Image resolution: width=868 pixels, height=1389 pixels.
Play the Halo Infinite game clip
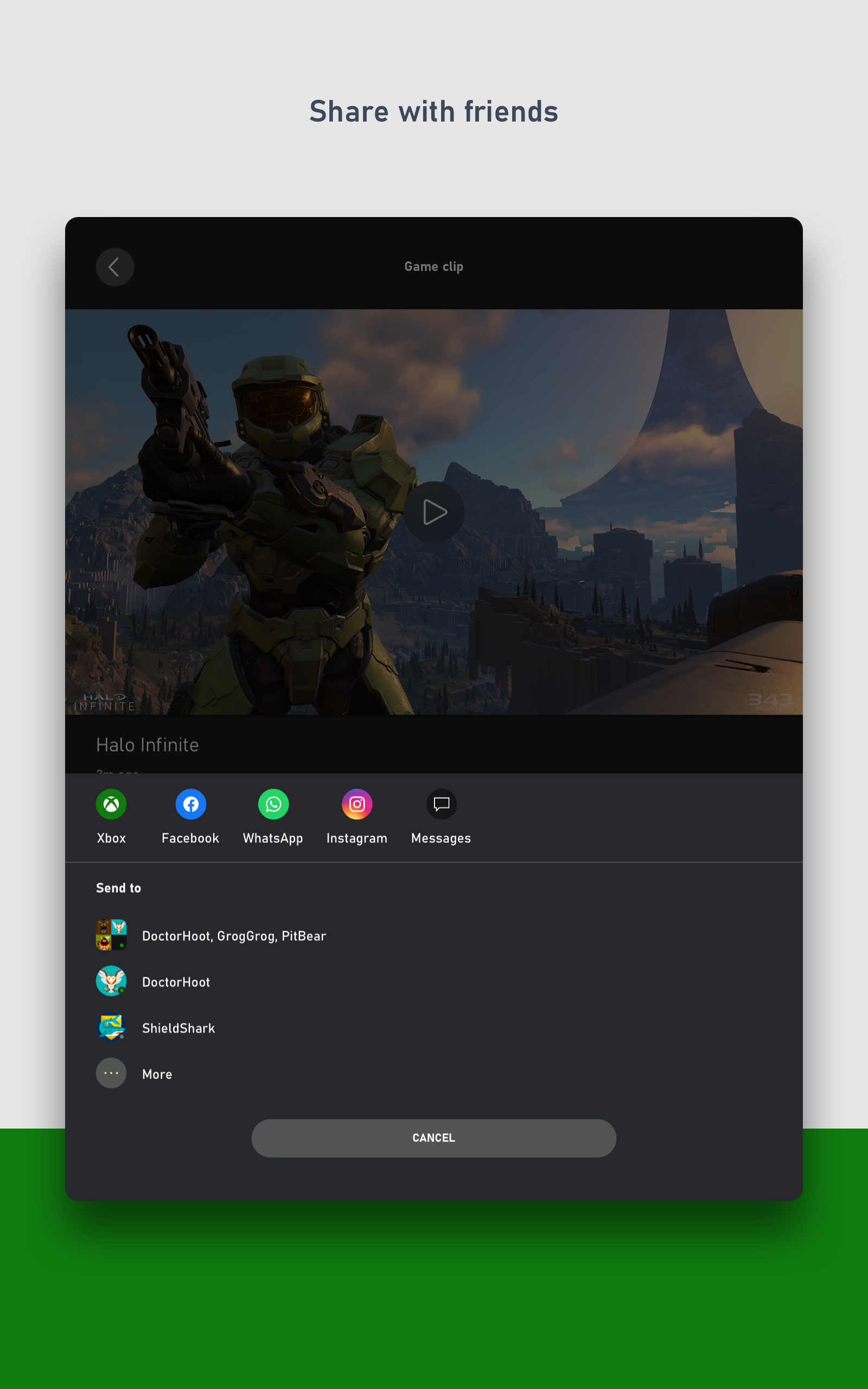coord(434,512)
